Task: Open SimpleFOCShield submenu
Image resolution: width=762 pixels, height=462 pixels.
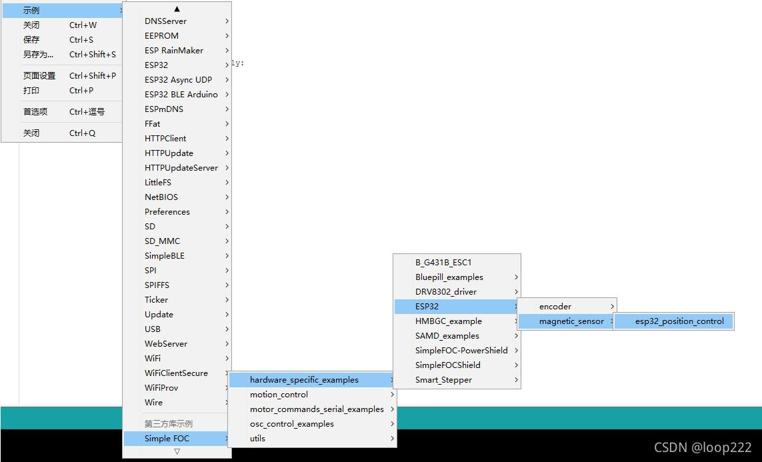Action: [x=457, y=365]
